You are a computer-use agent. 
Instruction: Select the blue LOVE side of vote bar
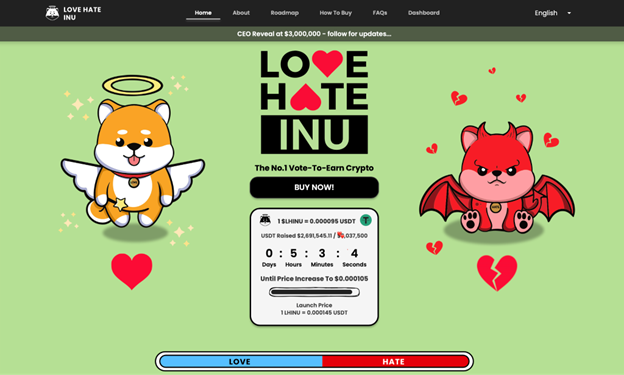[241, 361]
